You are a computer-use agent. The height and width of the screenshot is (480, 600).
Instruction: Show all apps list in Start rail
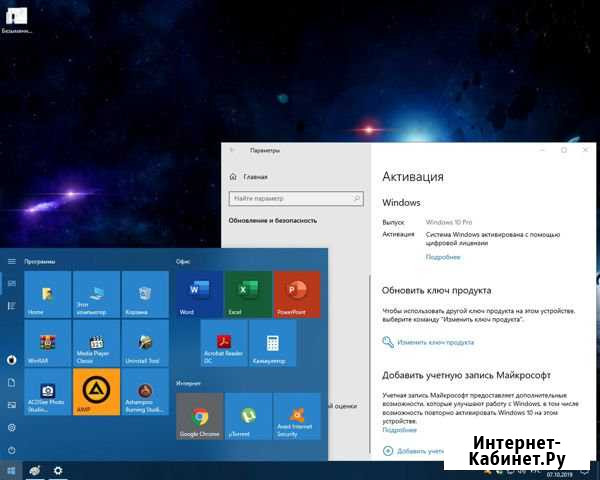coord(12,306)
